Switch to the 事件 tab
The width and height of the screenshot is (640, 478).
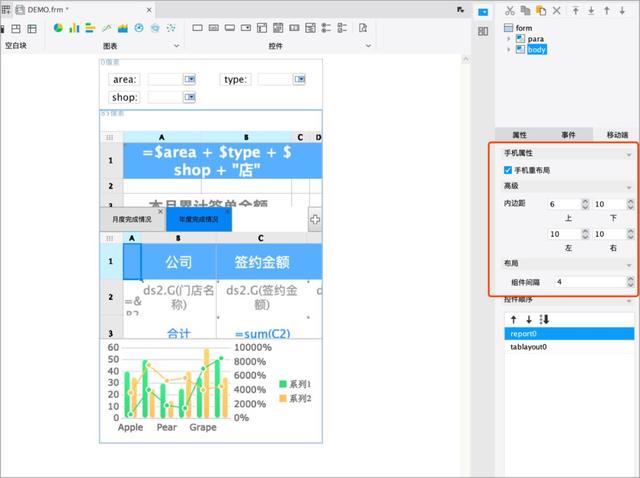(x=568, y=135)
